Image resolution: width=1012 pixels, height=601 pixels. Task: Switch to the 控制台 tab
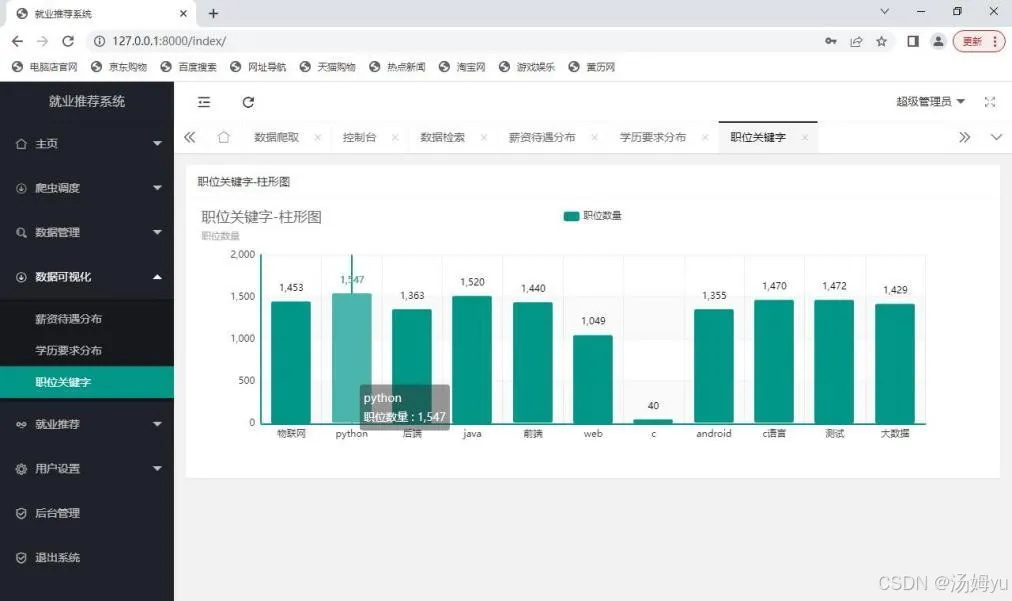tap(359, 137)
